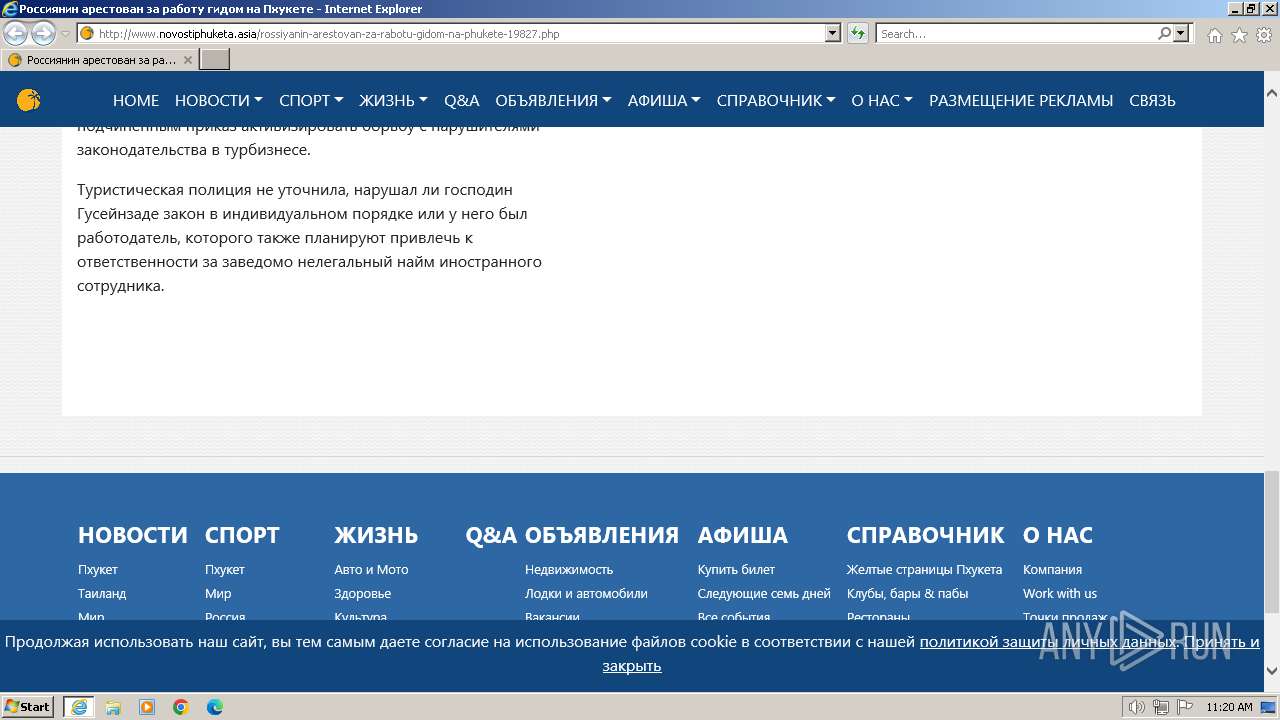Click the Refresh page icon
Viewport: 1280px width, 720px height.
click(858, 33)
